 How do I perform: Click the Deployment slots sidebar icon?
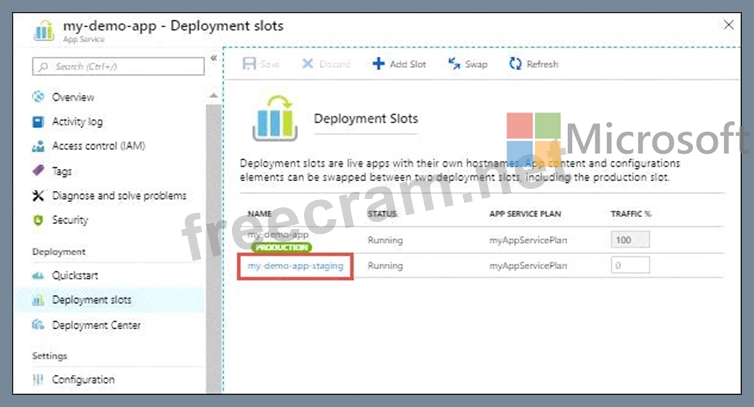(38, 300)
